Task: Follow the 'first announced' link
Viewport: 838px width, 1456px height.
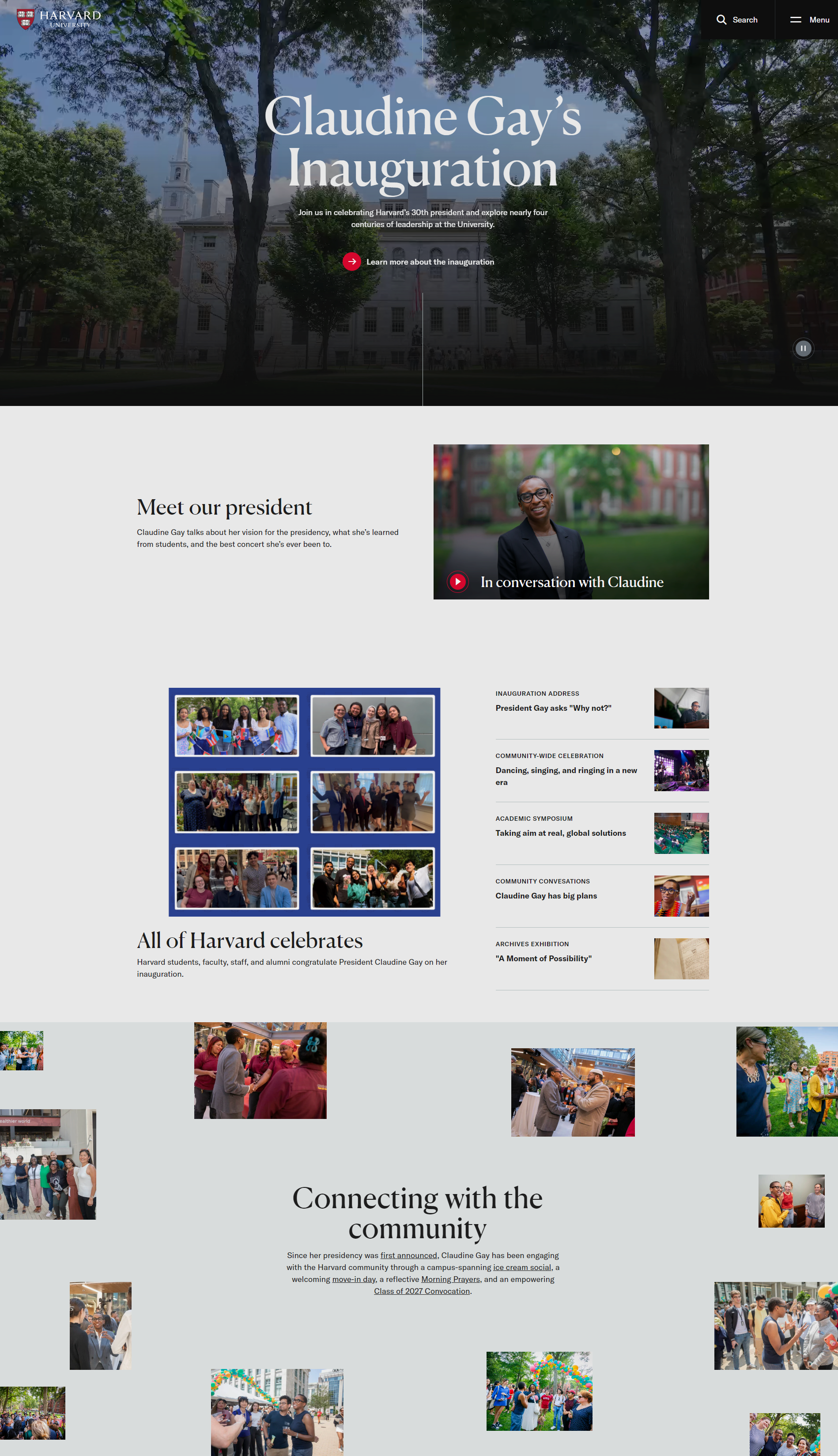Action: (409, 1255)
